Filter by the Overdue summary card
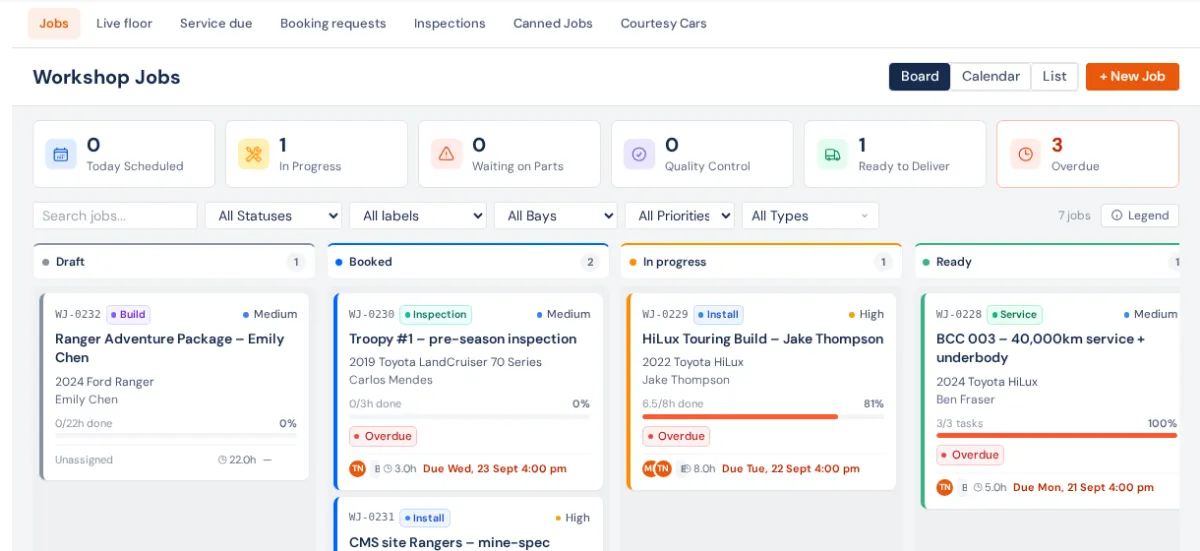The height and width of the screenshot is (551, 1200). pyautogui.click(x=1088, y=154)
